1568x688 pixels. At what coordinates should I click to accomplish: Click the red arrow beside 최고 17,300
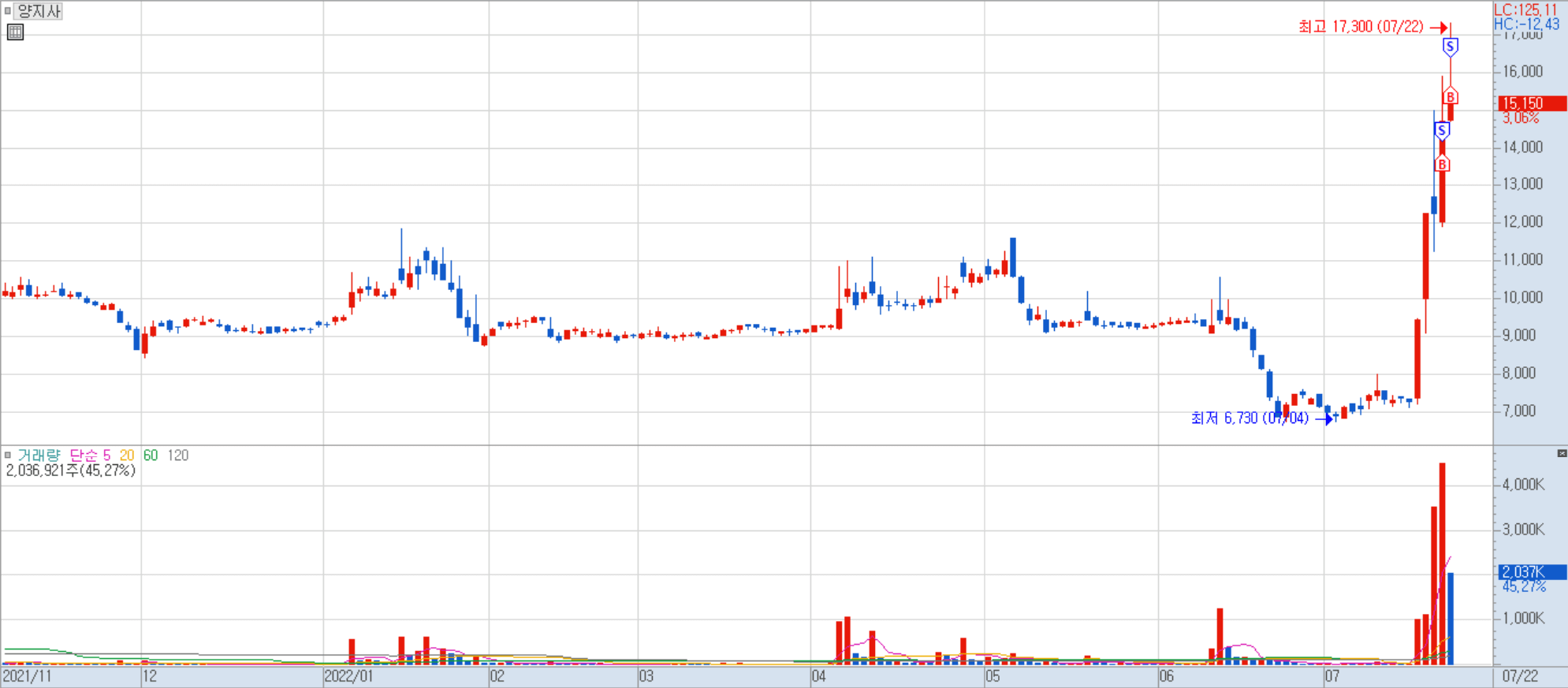[1438, 27]
